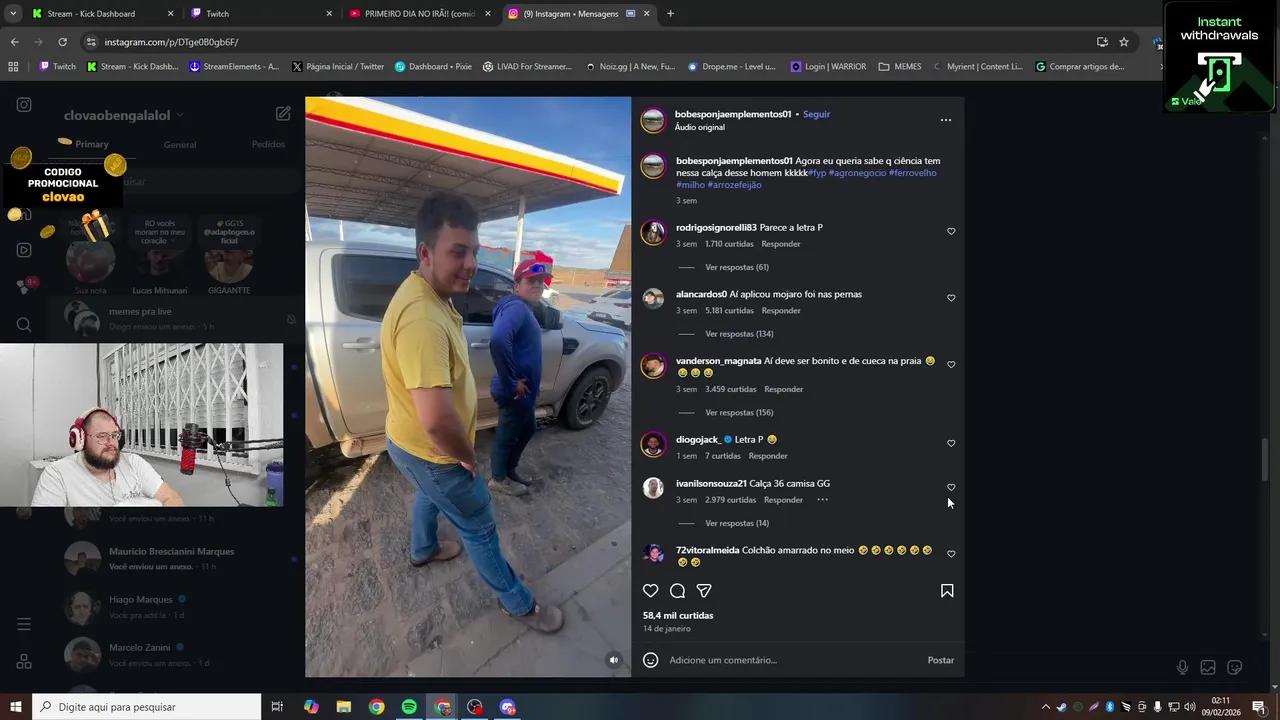The width and height of the screenshot is (1280, 720).
Task: Like ivanilsonsouza21's comment
Action: (x=951, y=487)
